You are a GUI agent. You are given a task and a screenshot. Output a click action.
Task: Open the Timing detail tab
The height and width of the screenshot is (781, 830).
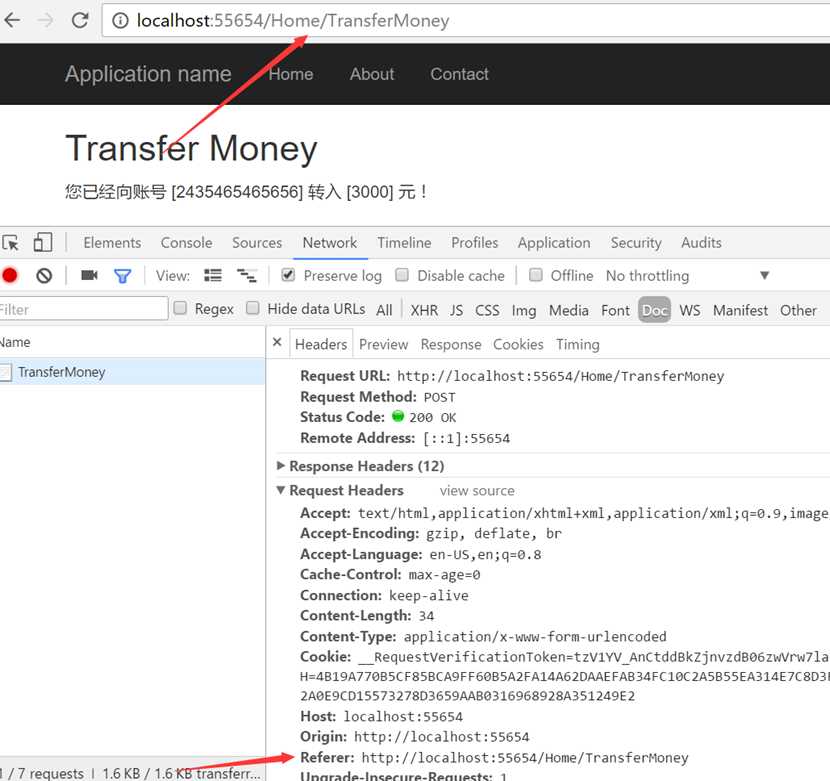point(578,344)
